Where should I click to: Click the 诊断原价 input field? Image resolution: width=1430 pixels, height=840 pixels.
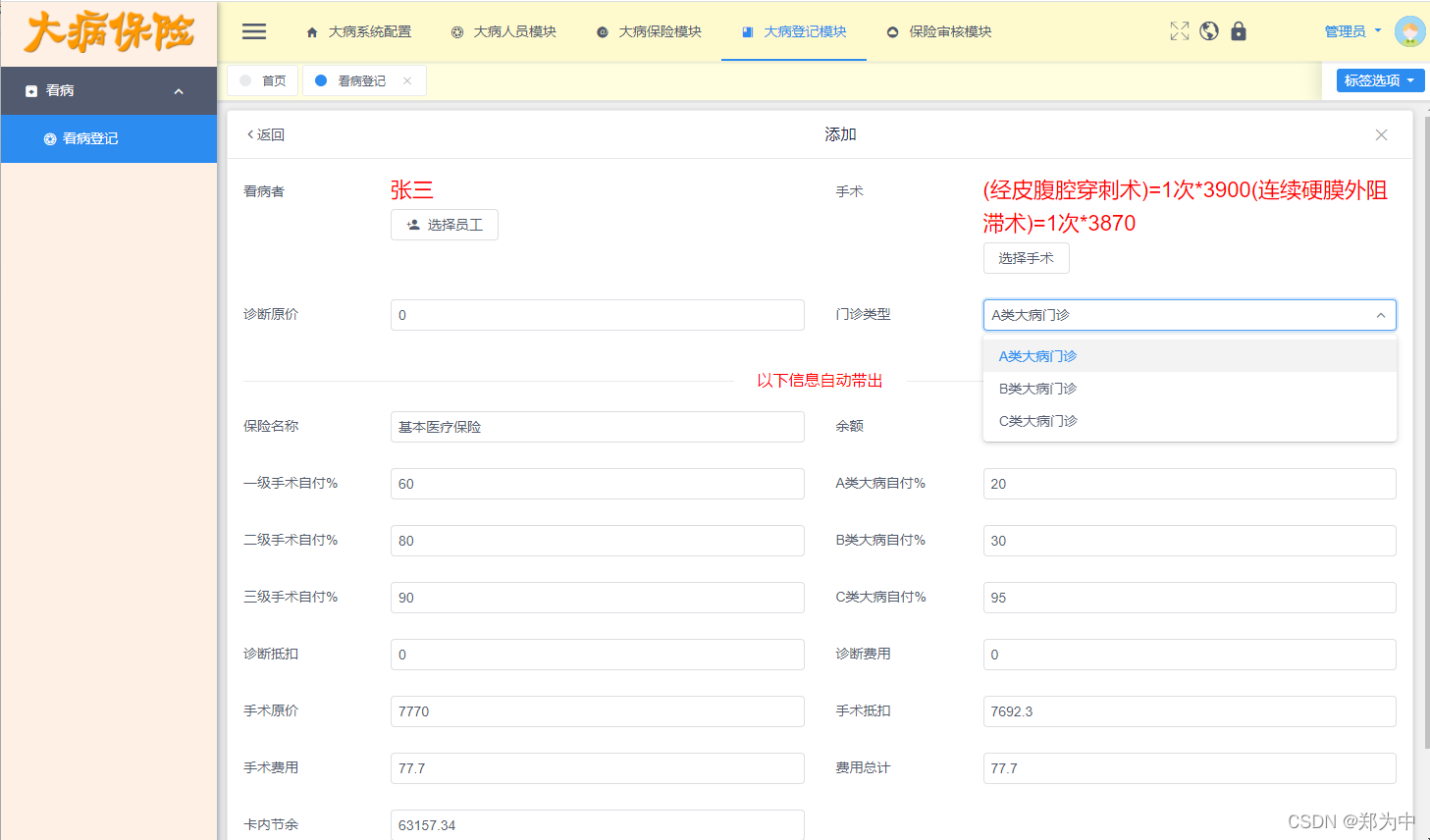click(597, 315)
